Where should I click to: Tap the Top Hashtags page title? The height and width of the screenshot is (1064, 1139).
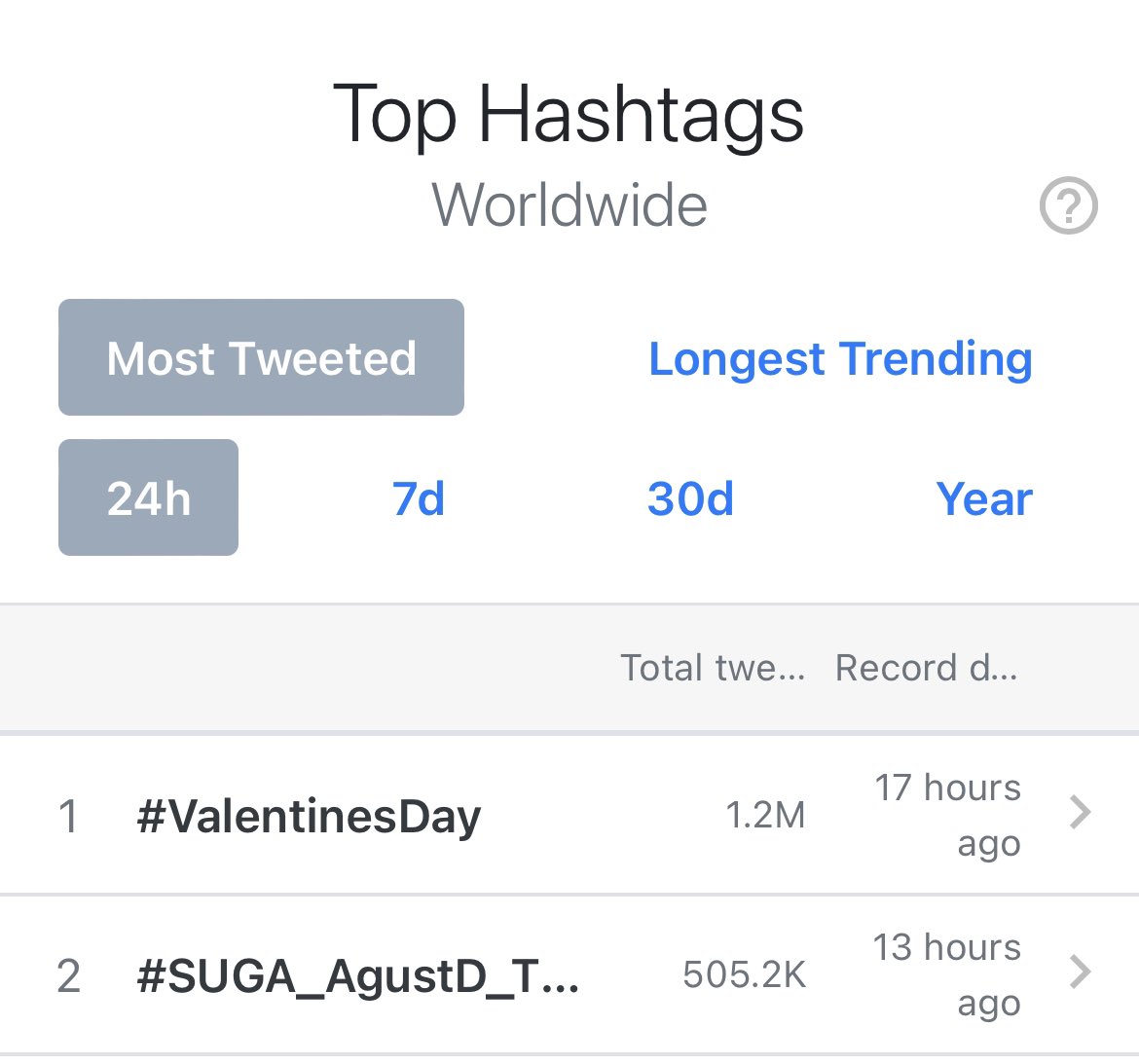pos(569,114)
